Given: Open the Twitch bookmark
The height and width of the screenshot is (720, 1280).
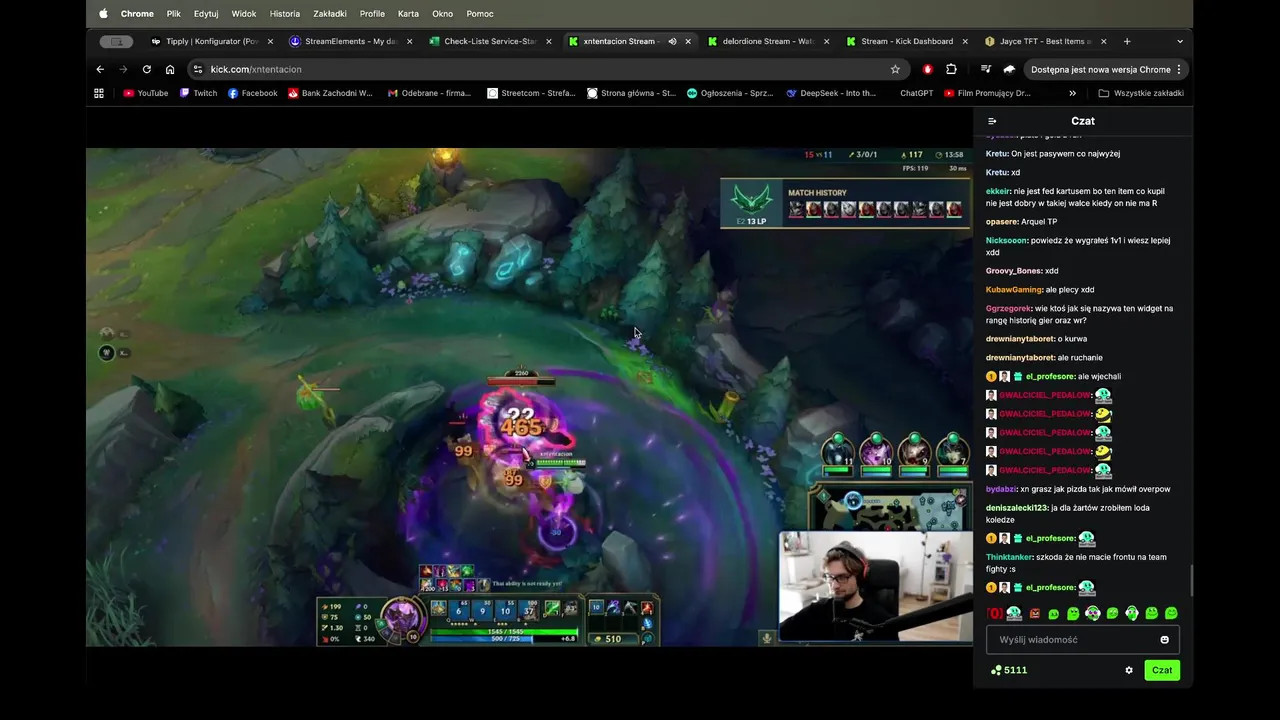Looking at the screenshot, I should click(198, 93).
